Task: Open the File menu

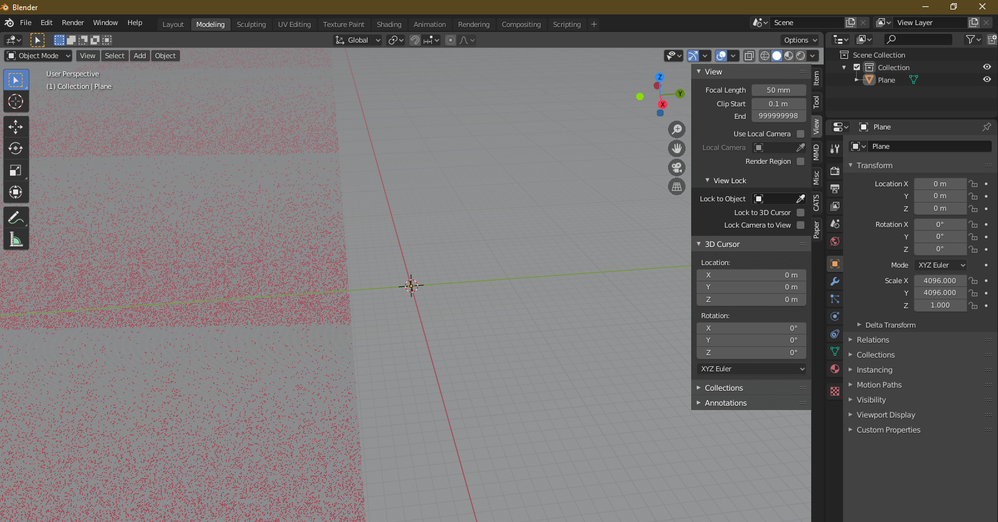Action: [25, 23]
